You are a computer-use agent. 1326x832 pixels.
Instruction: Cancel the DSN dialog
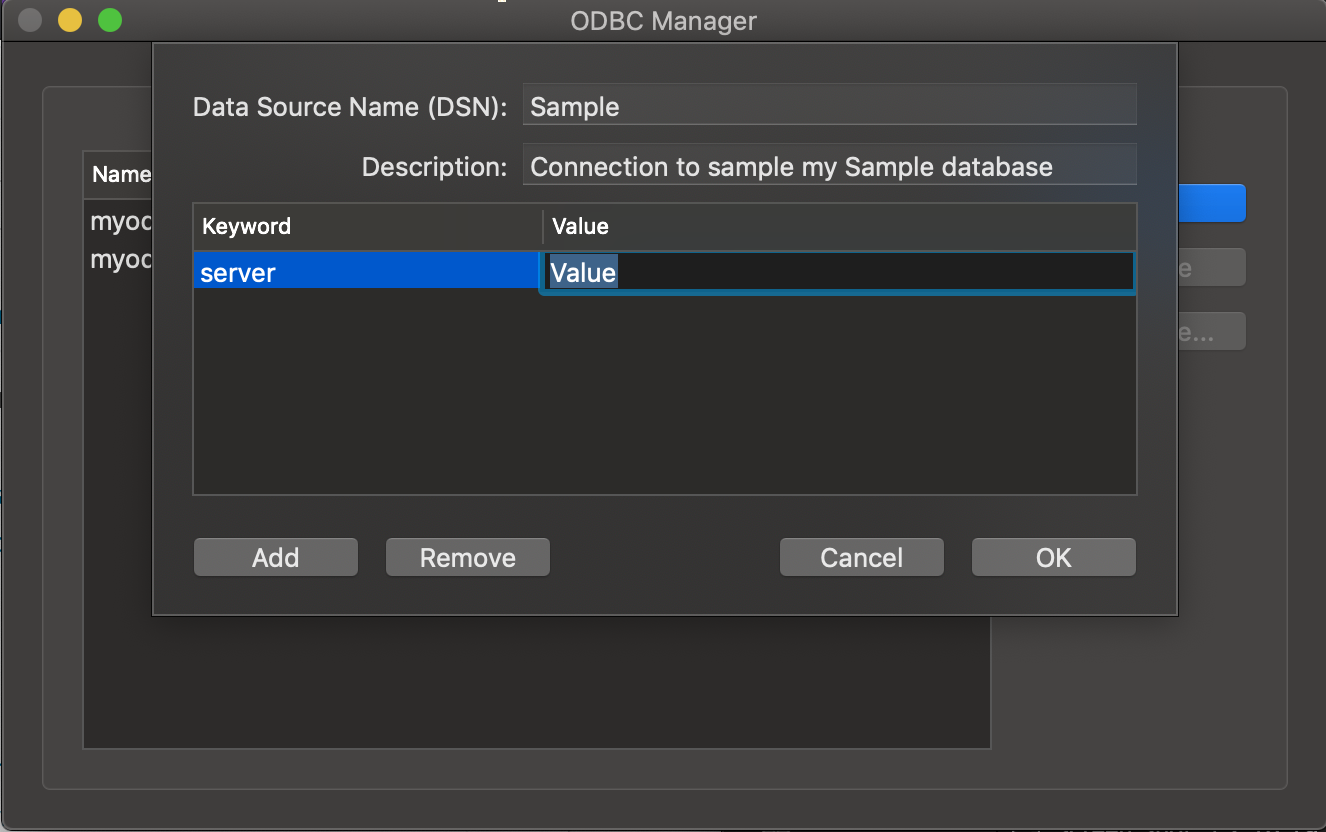tap(861, 557)
